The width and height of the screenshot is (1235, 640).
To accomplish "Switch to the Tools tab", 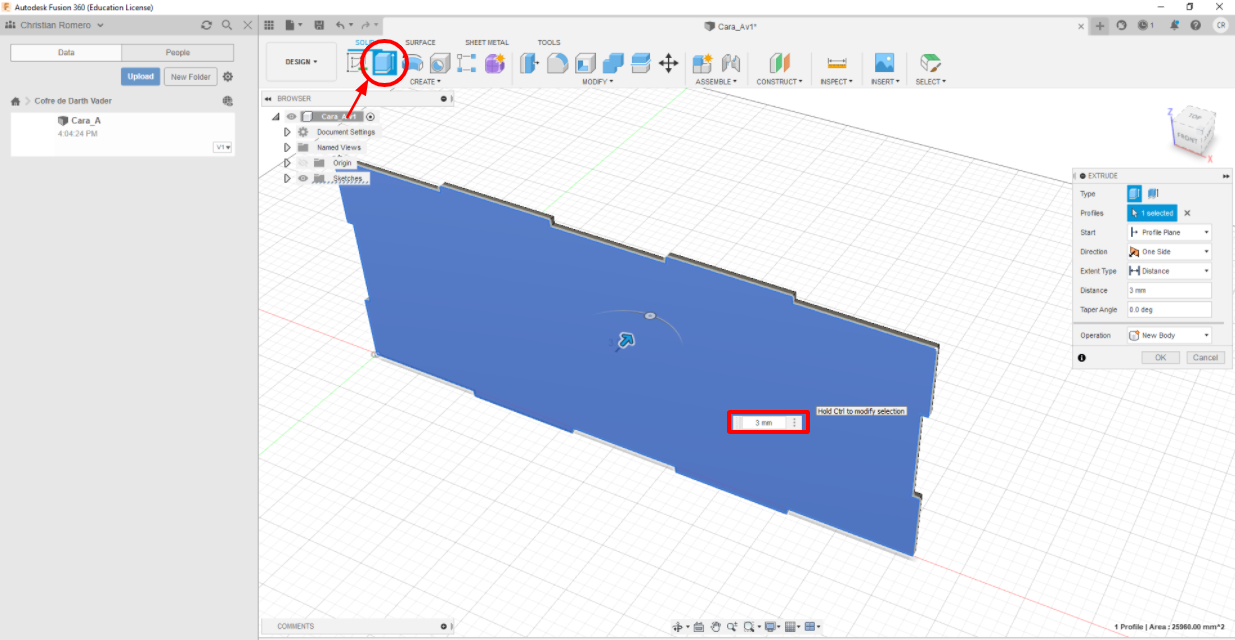I will pos(549,43).
